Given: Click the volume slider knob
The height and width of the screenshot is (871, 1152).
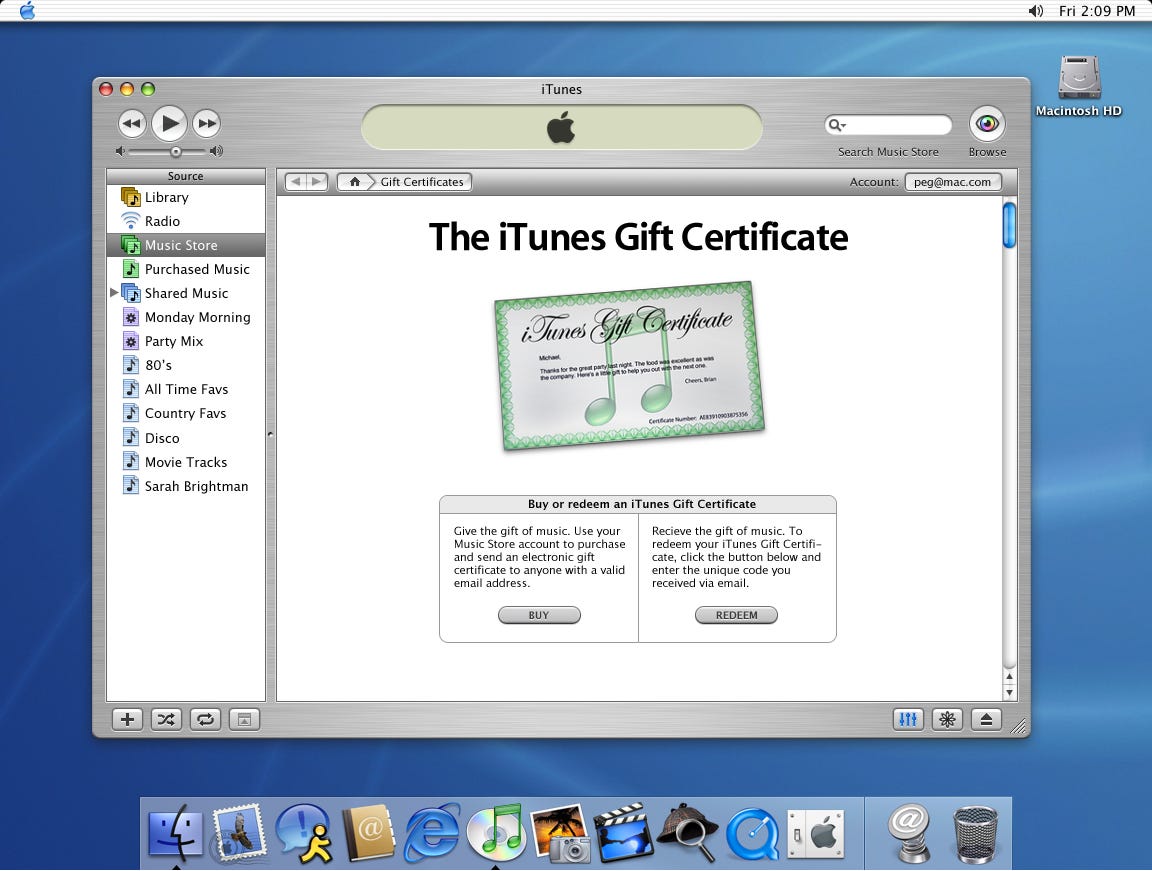Looking at the screenshot, I should coord(176,151).
